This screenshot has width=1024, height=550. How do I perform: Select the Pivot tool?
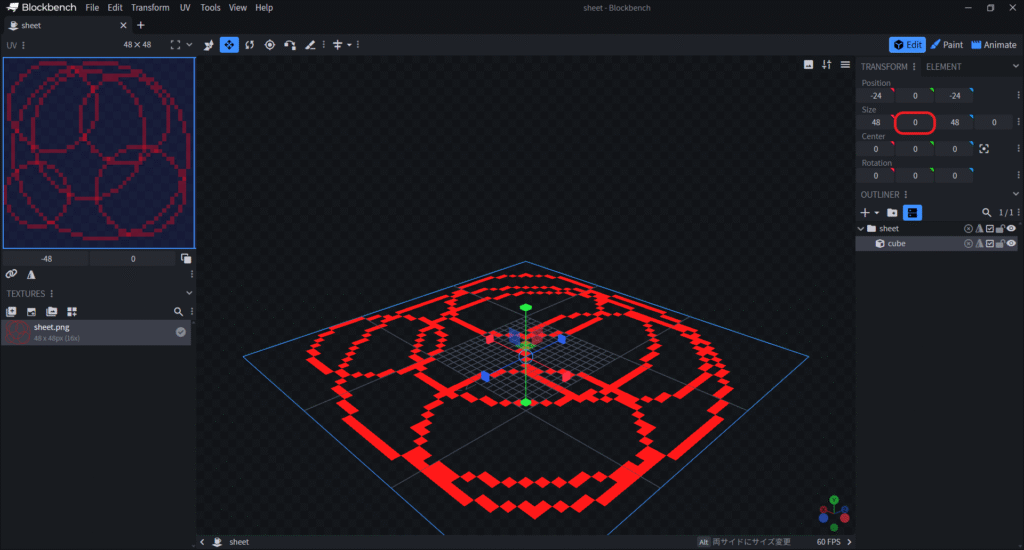pos(269,45)
